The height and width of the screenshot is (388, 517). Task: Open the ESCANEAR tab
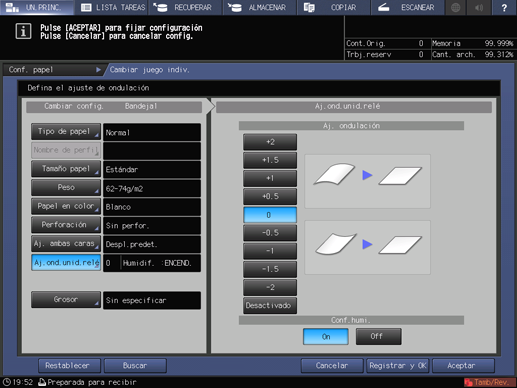407,7
